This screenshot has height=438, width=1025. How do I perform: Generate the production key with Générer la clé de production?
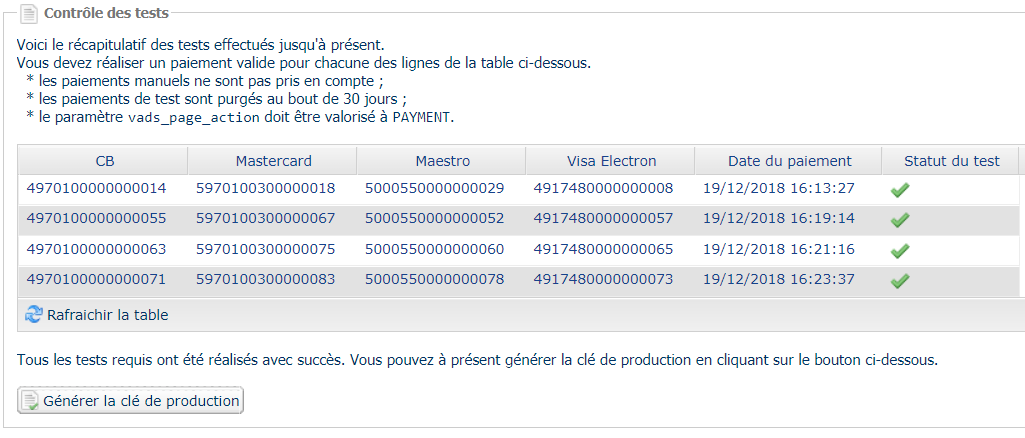click(130, 401)
